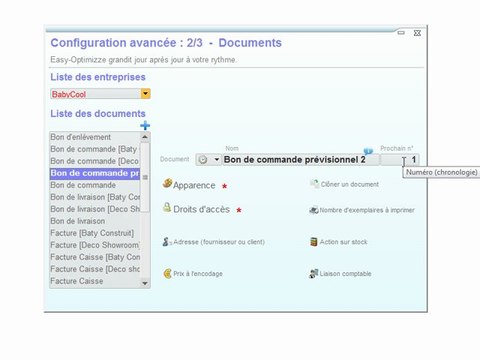Select Facture Caisse [Baty Con in the list

point(95,257)
